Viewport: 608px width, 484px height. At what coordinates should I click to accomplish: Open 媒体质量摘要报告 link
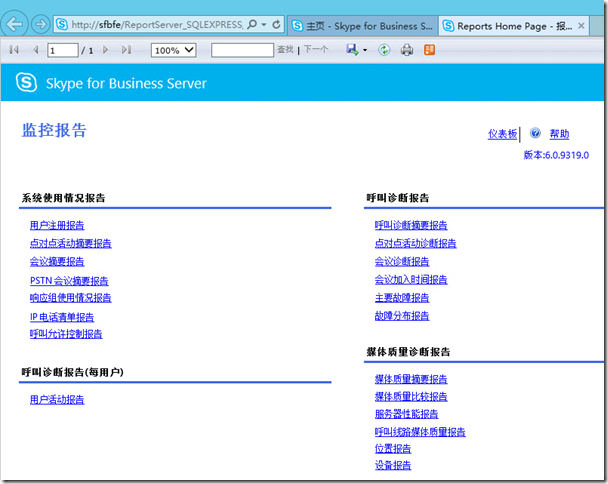click(x=411, y=379)
